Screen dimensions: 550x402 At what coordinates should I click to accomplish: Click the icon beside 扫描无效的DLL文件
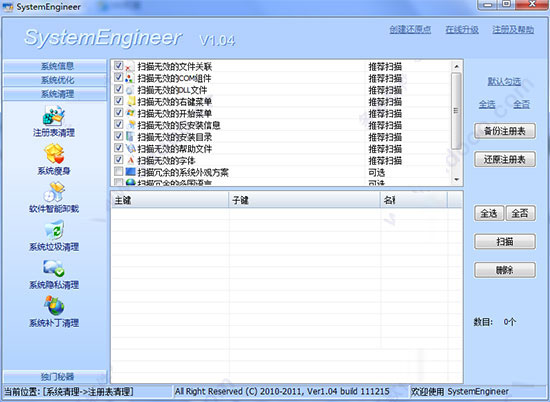coord(130,90)
